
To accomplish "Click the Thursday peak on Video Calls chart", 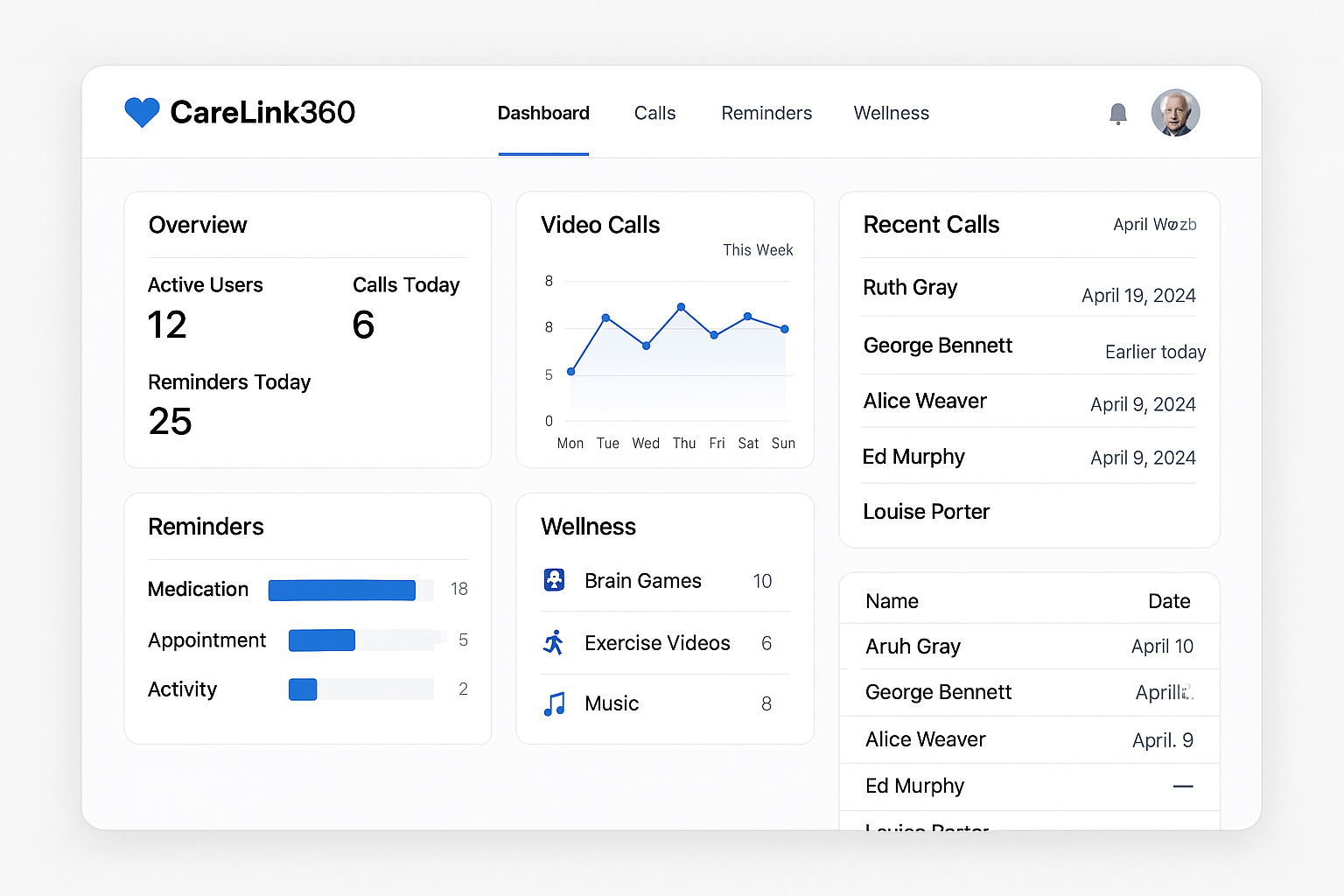I will click(x=681, y=307).
